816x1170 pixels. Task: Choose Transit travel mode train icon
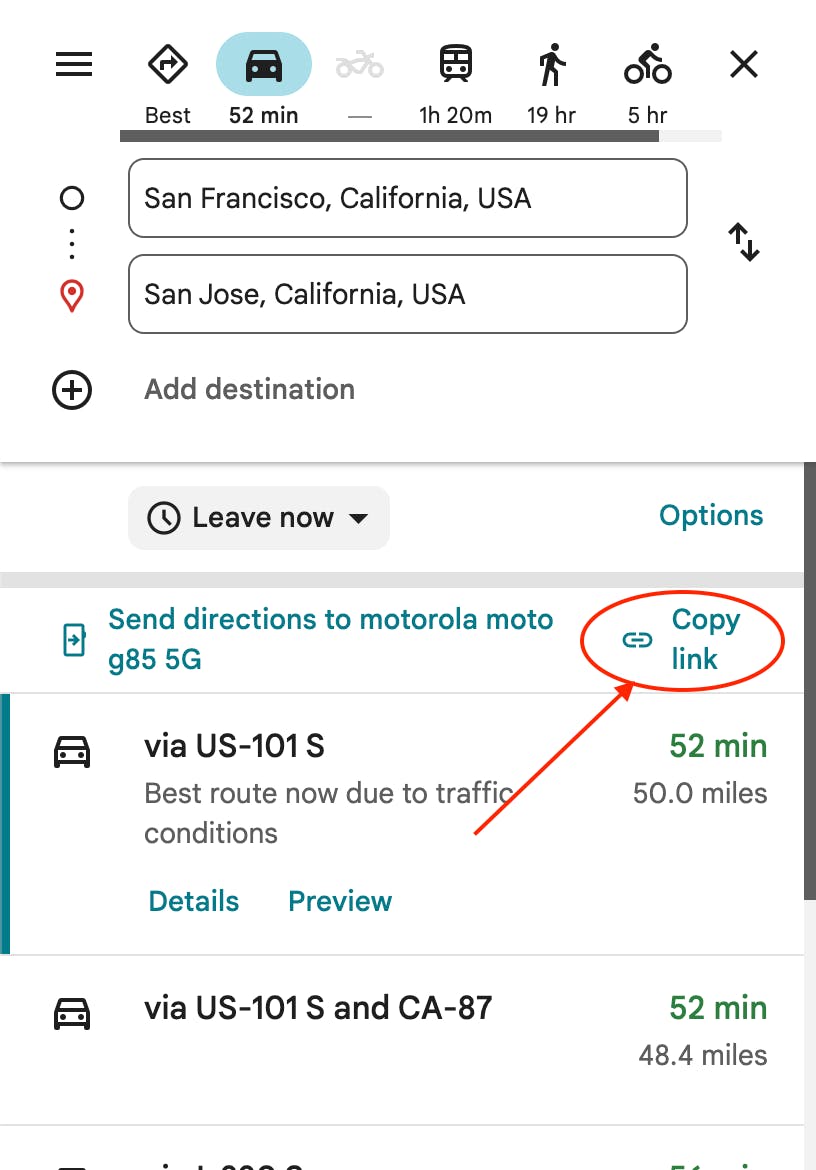(x=456, y=66)
